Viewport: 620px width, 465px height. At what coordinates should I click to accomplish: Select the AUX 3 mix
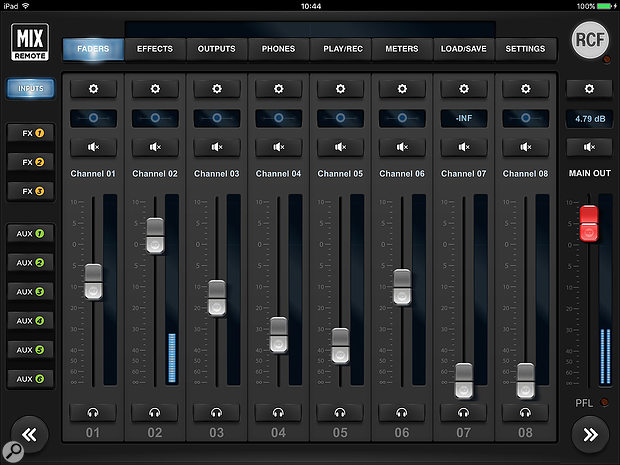click(x=30, y=292)
